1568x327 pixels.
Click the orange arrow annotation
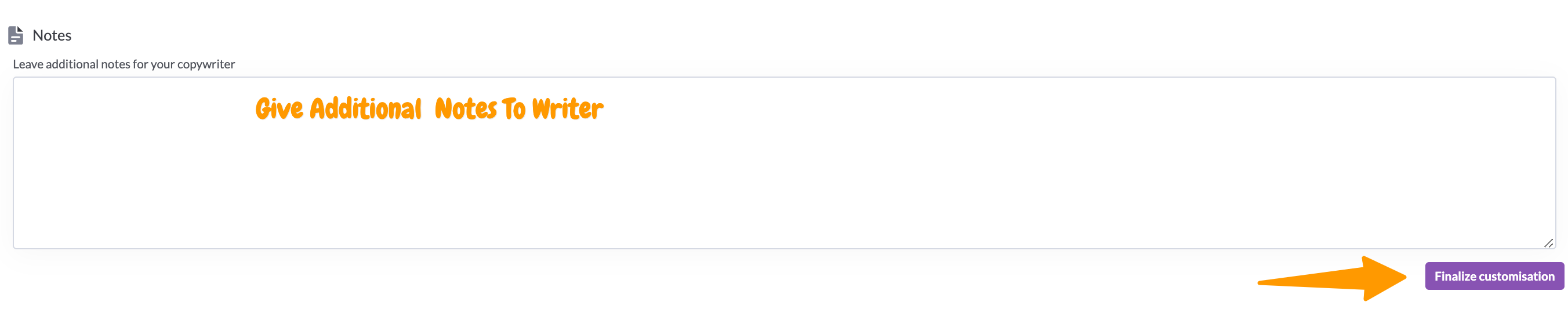1339,279
